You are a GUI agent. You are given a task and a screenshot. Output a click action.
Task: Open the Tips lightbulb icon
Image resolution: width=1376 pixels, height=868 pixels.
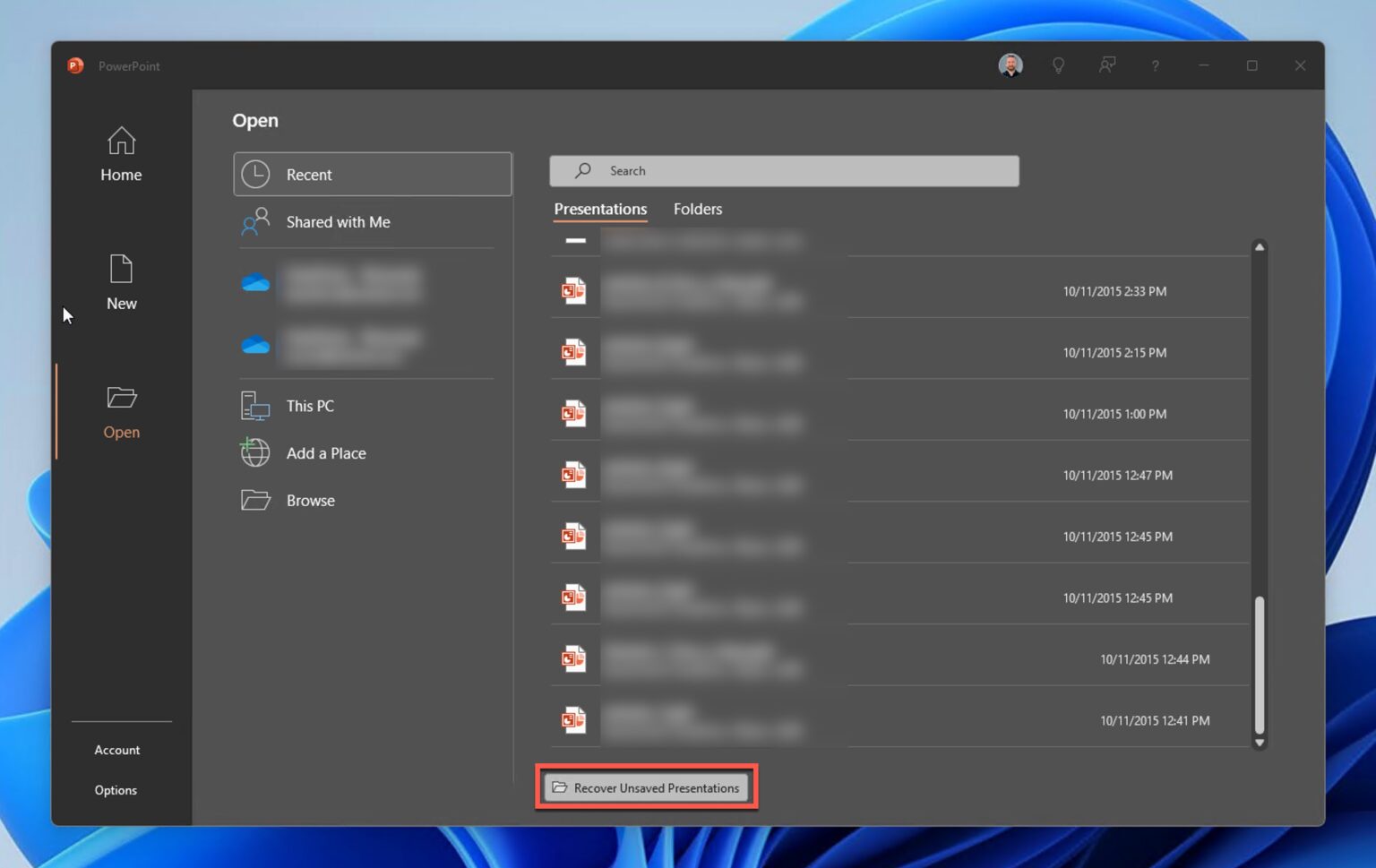click(1059, 65)
